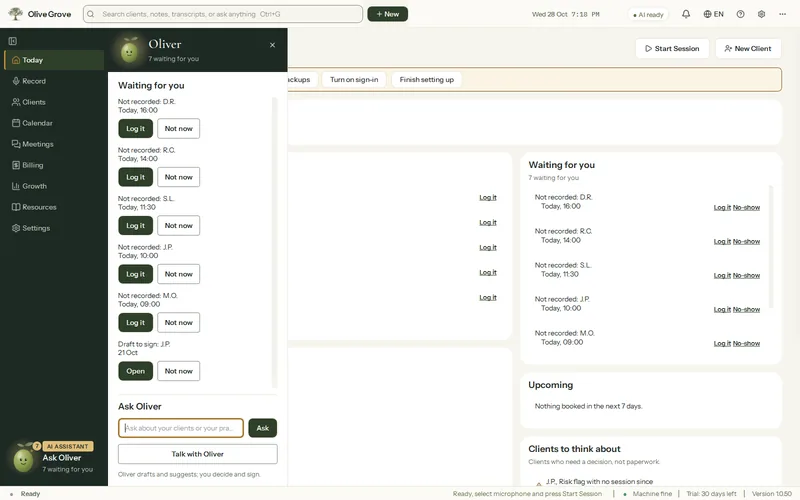Click 'Machine fine' status entry

click(x=647, y=494)
